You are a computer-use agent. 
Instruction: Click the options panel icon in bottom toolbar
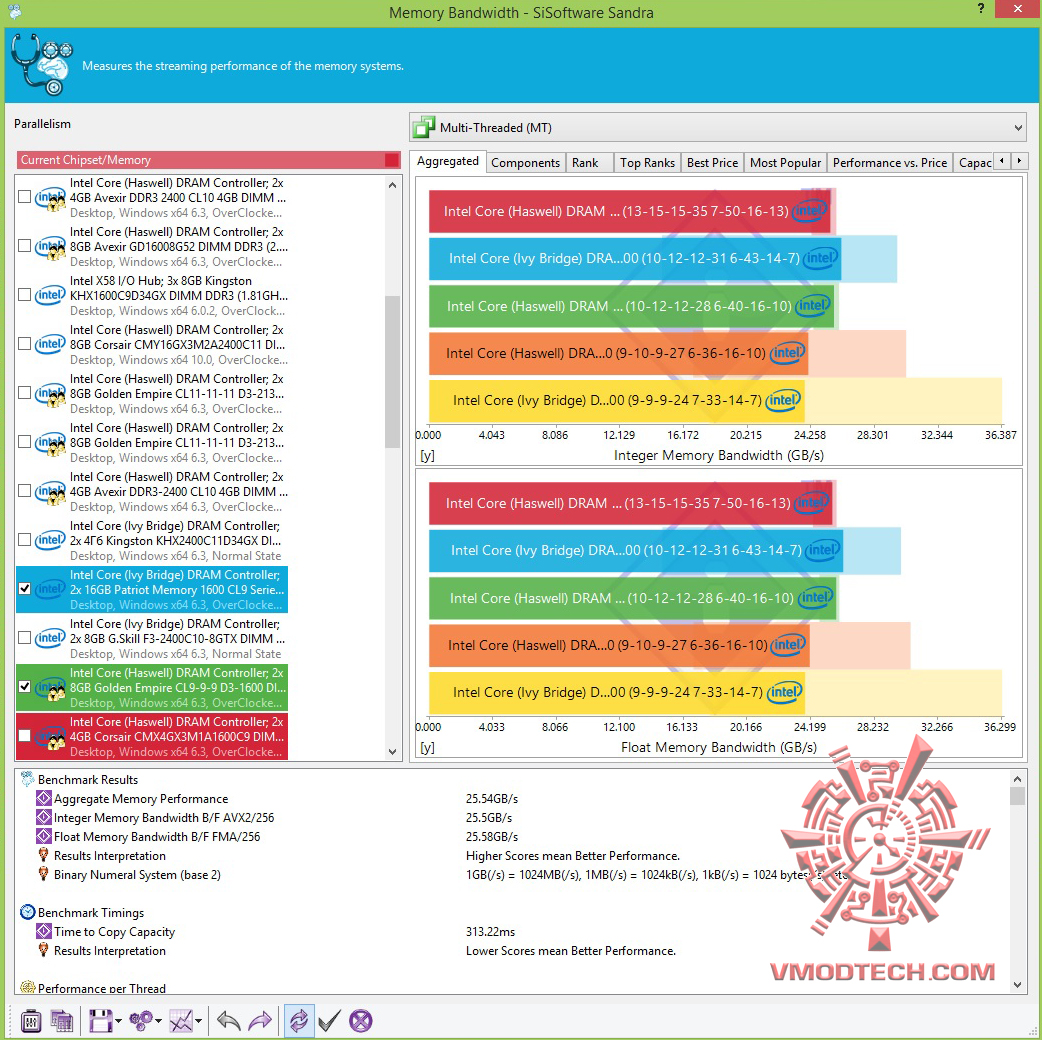(31, 1021)
